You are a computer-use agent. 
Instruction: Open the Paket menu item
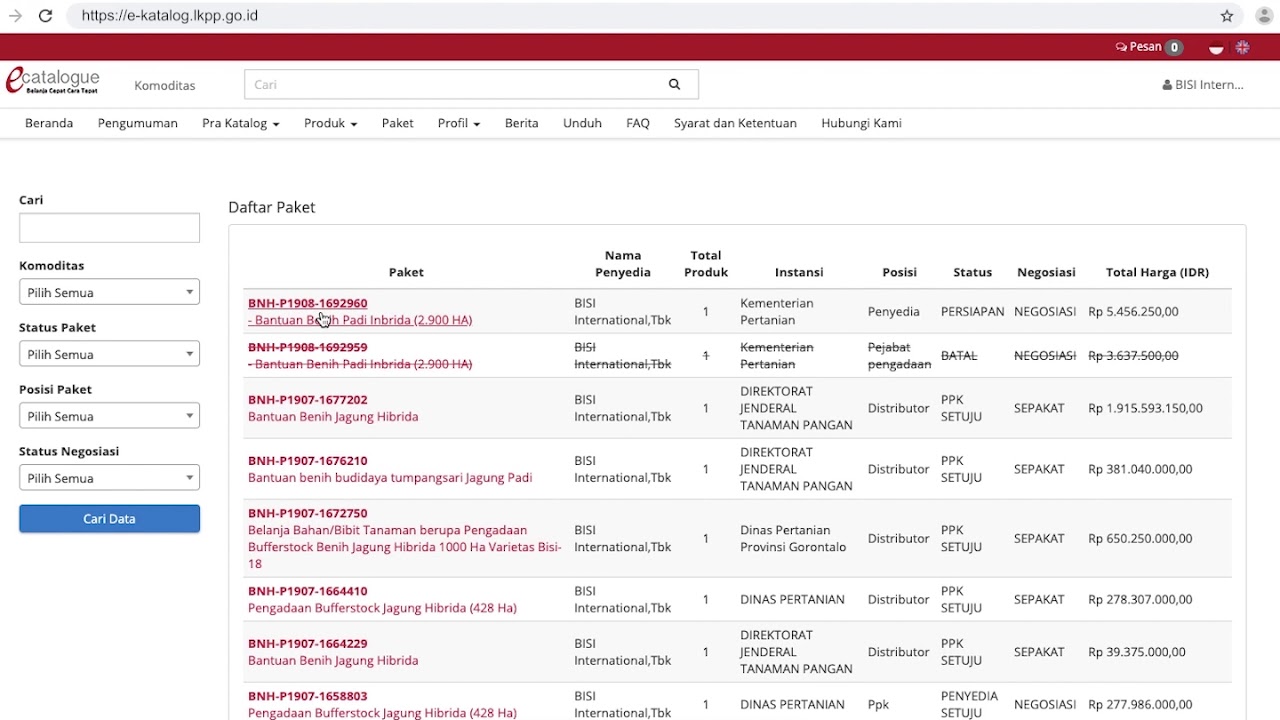click(x=397, y=123)
